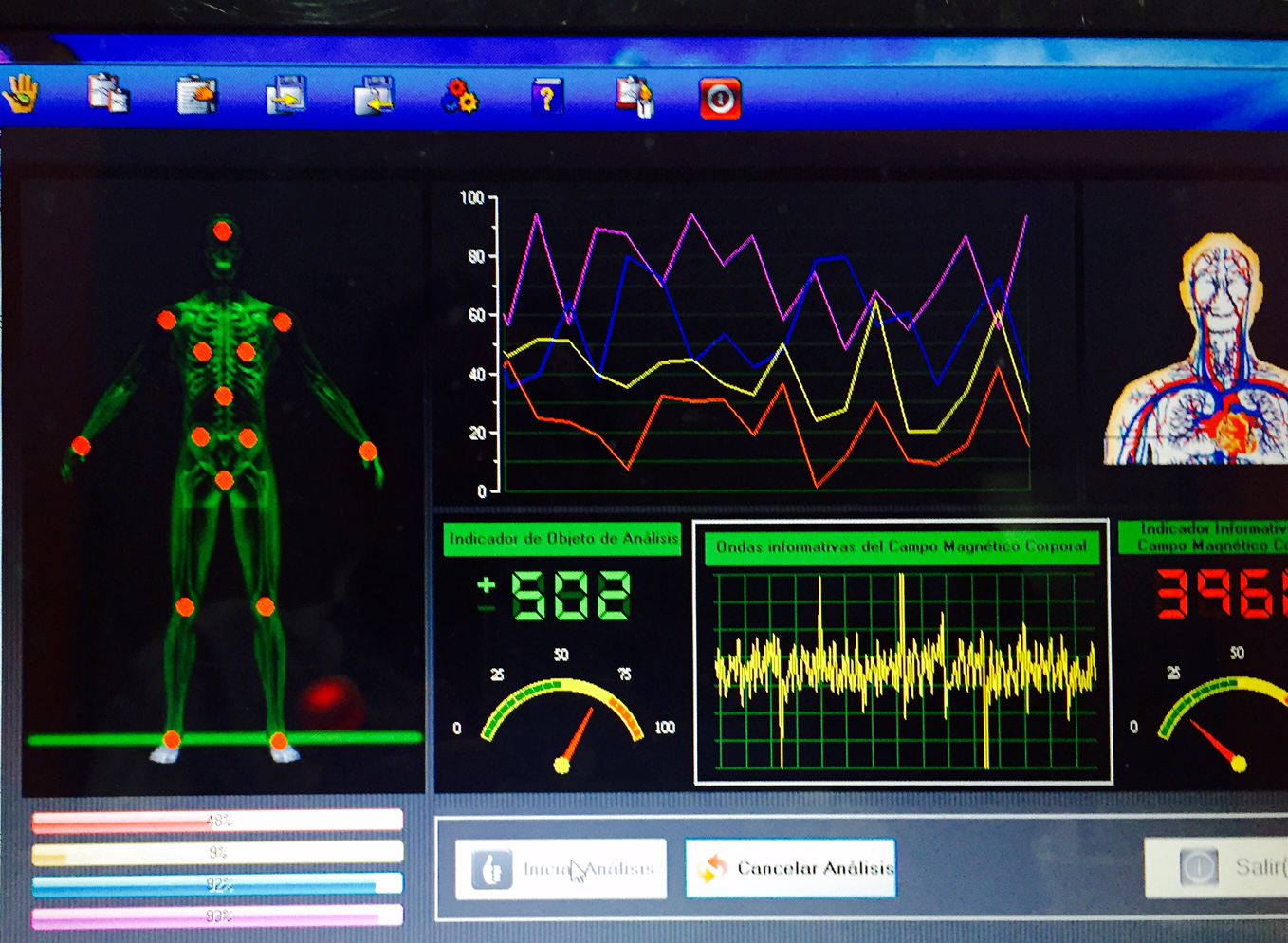Click the clipboard with paintbrush toolbar icon

[635, 97]
